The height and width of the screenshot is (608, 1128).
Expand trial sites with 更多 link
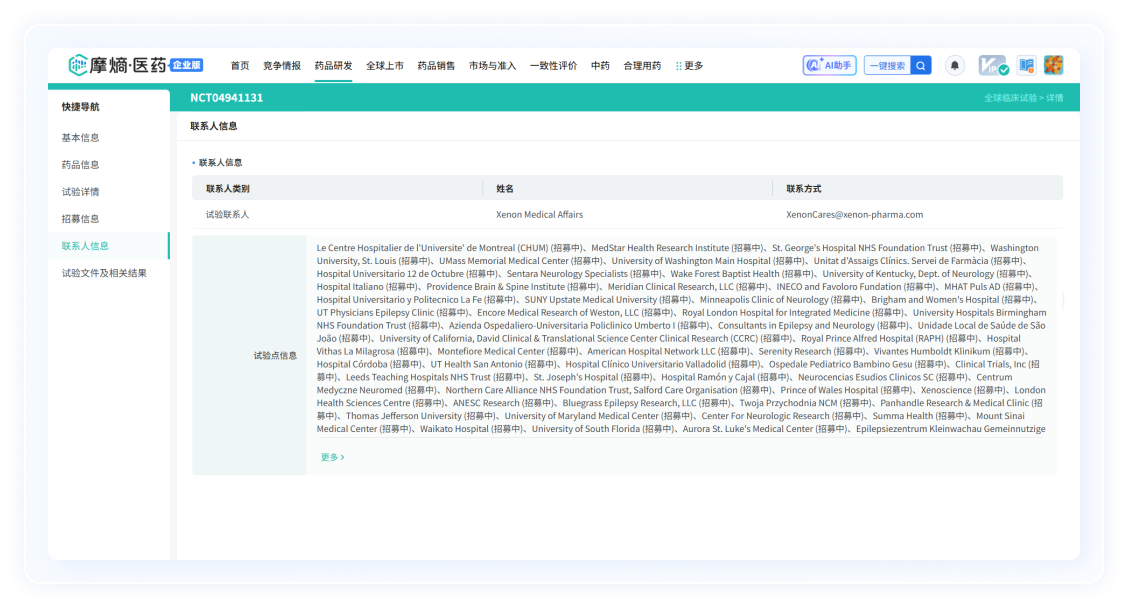332,457
